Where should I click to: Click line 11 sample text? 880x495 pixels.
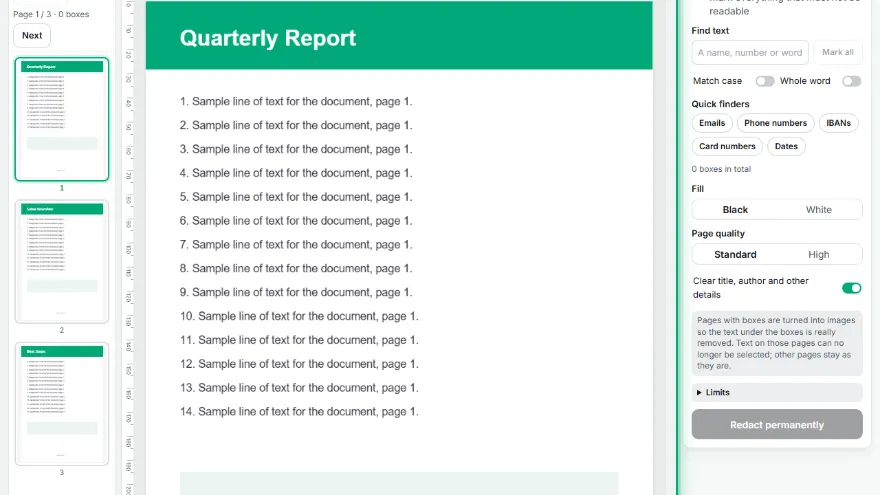tap(299, 340)
